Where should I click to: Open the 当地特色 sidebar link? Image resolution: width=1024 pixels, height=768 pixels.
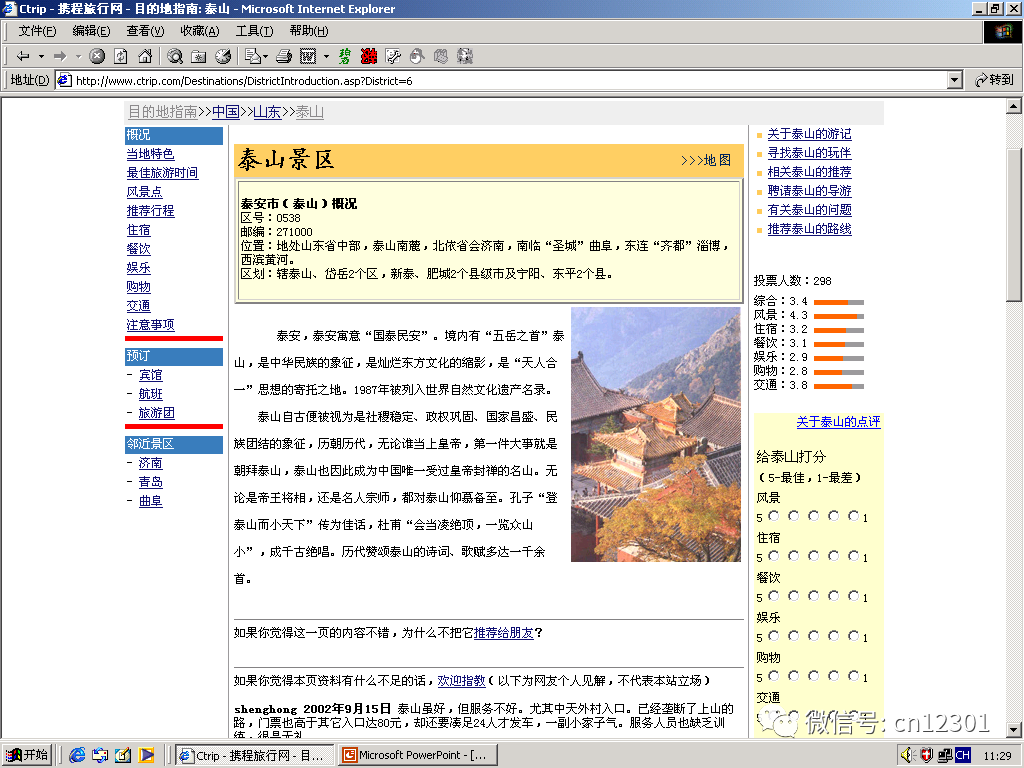(x=150, y=153)
